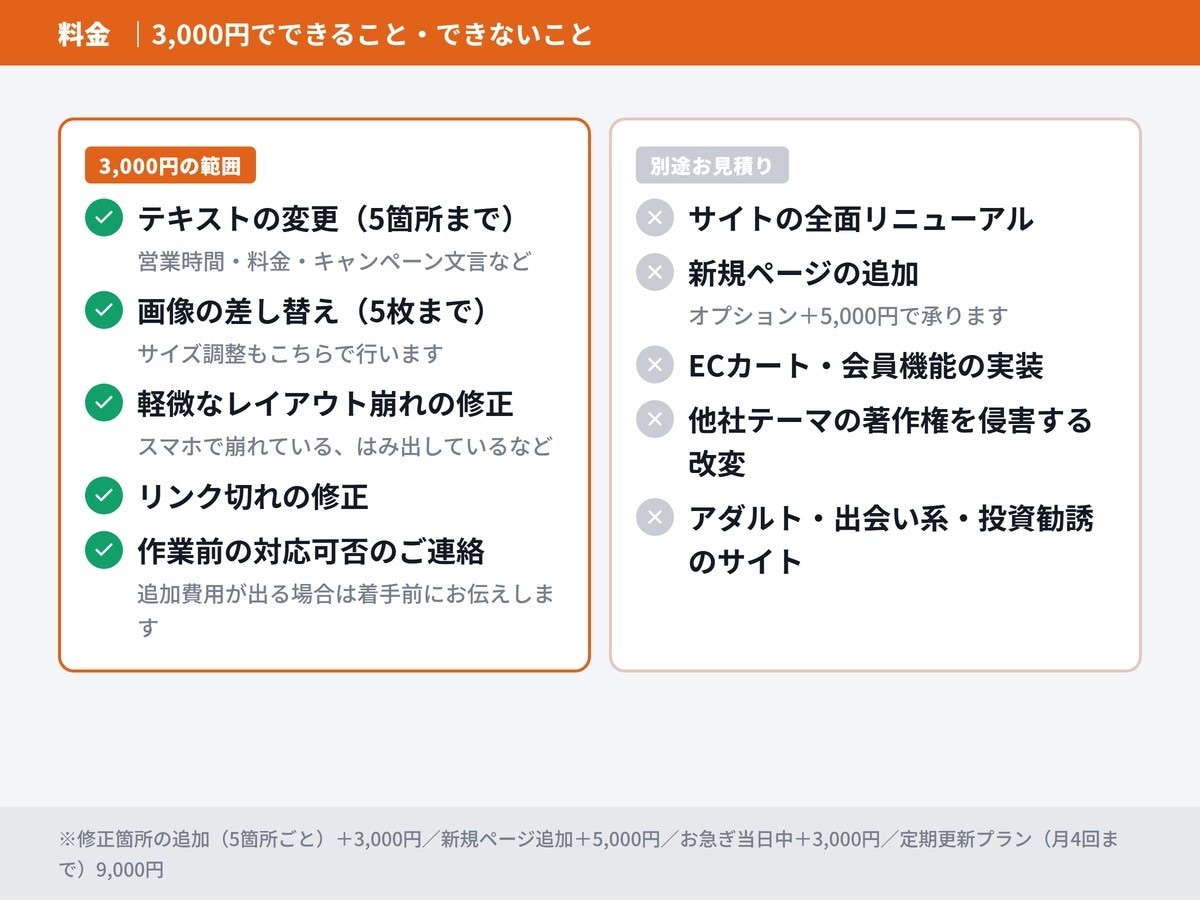Click green check icon beside 画像の差し替え
1200x900 pixels.
pyautogui.click(x=104, y=311)
